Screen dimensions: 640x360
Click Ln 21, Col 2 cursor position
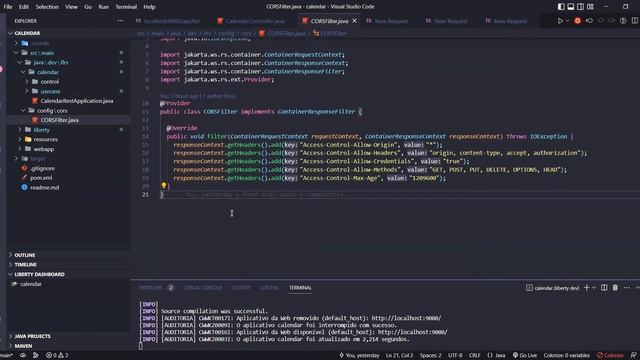pyautogui.click(x=399, y=356)
